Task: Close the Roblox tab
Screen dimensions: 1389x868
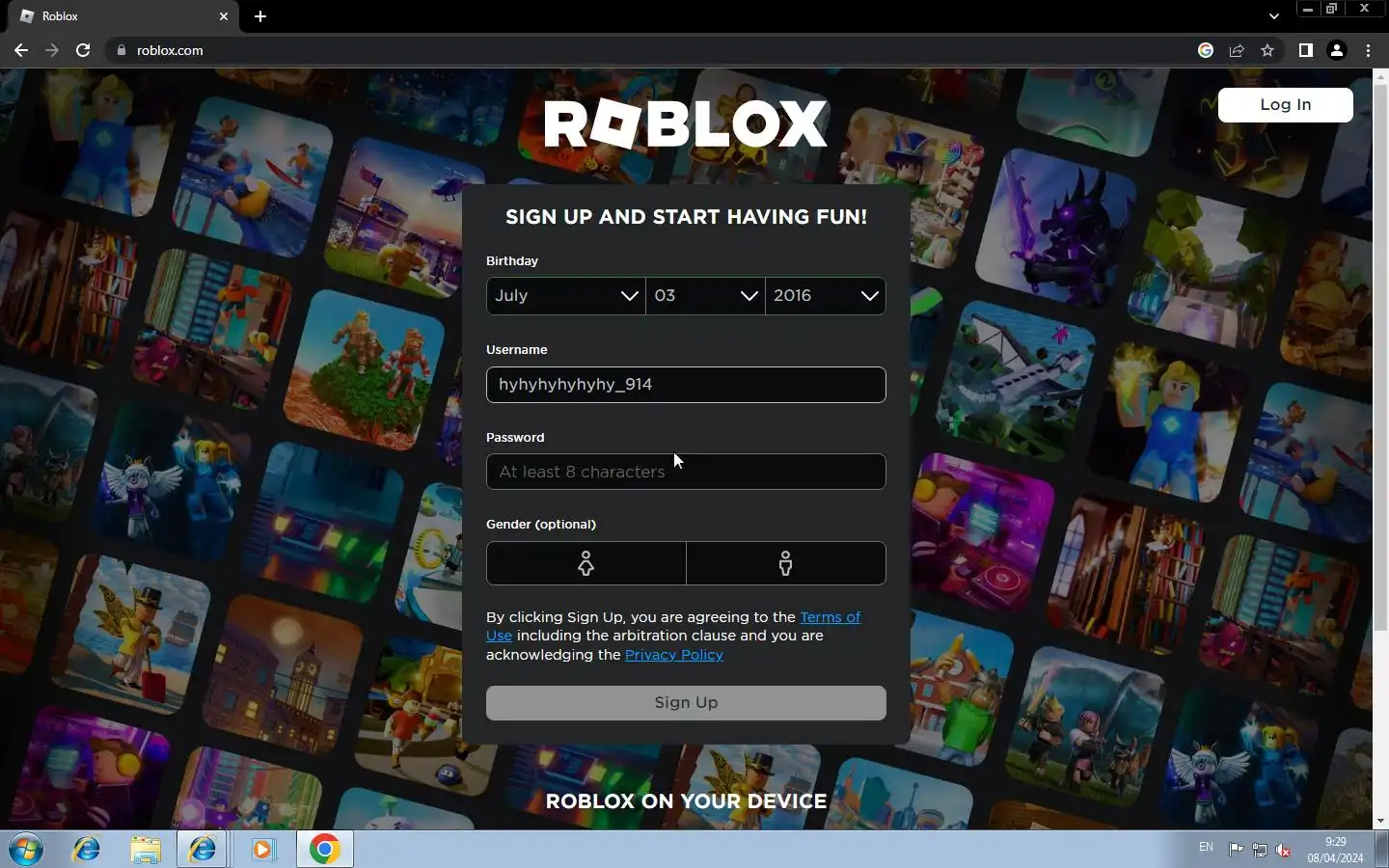Action: tap(224, 16)
